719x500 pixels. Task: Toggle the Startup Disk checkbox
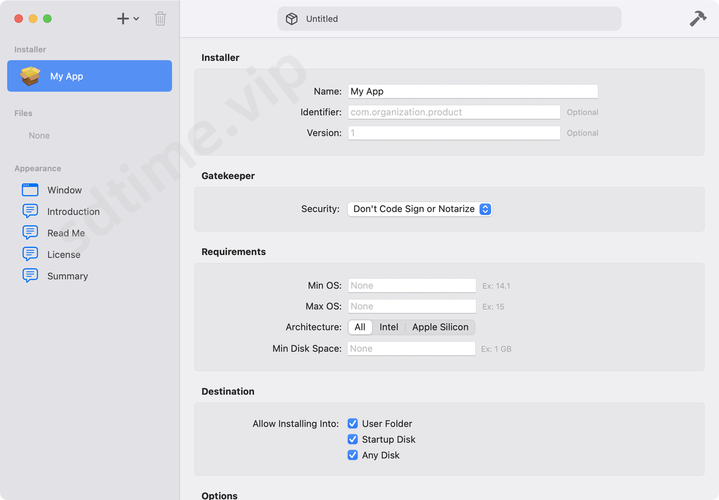353,440
